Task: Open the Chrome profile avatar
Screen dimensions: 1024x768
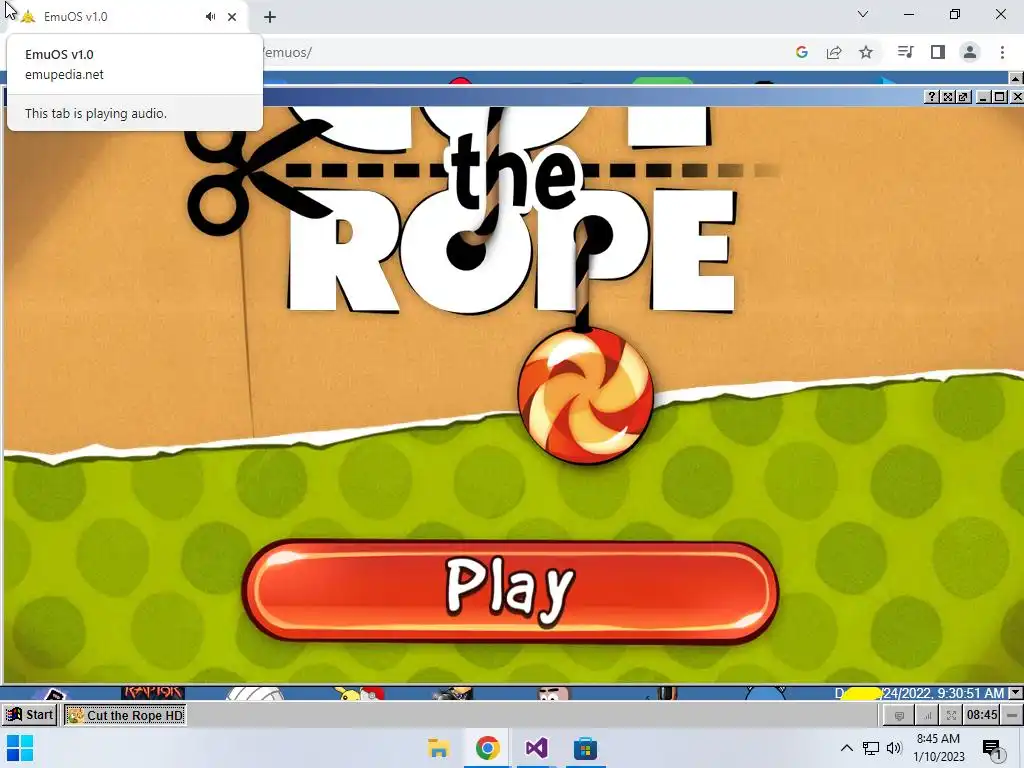Action: 970,52
